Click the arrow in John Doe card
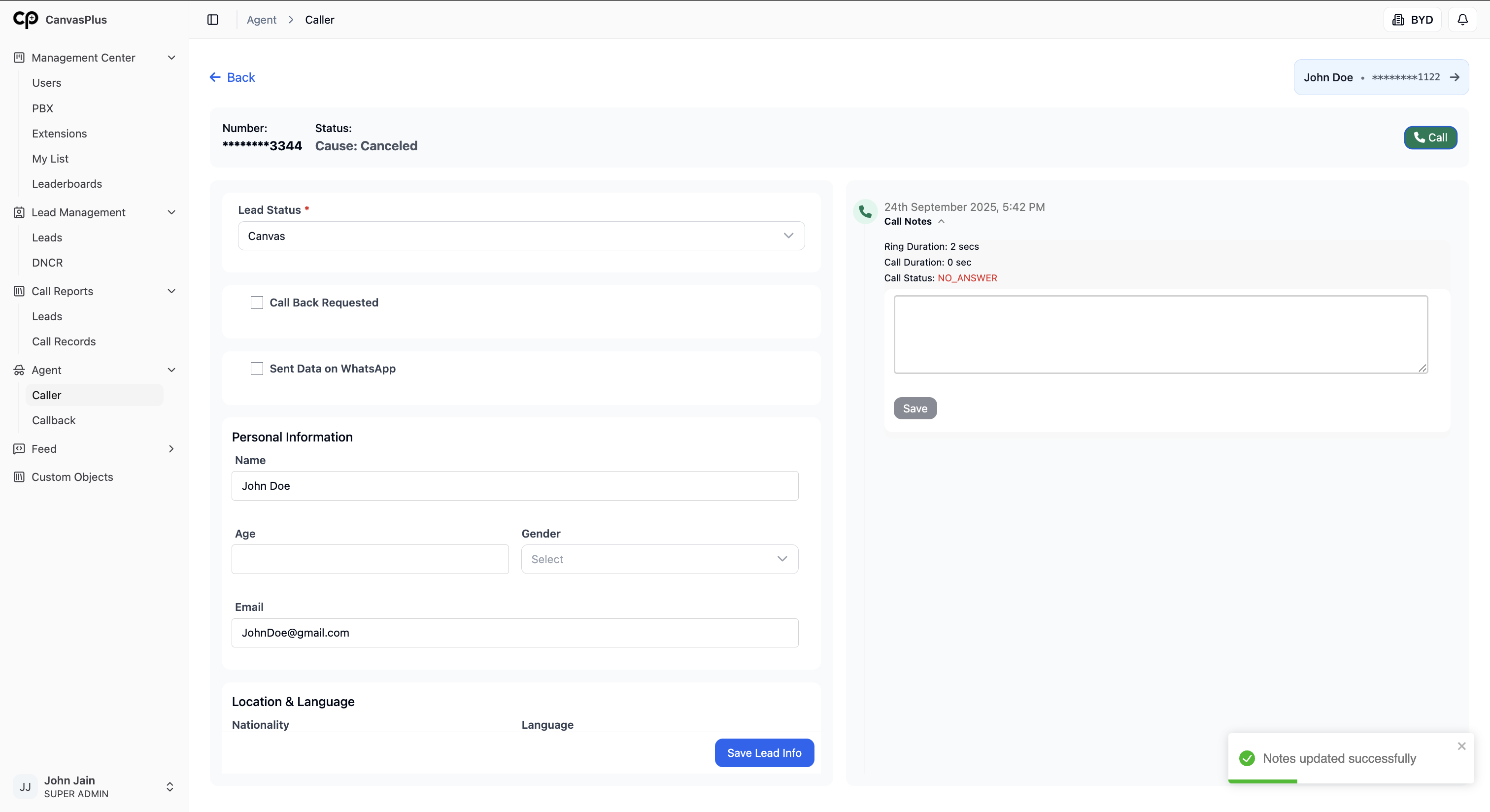The height and width of the screenshot is (812, 1490). point(1454,77)
